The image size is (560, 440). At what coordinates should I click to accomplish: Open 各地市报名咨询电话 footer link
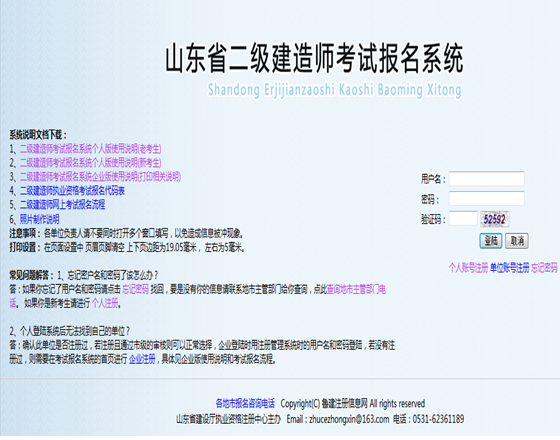(x=245, y=404)
